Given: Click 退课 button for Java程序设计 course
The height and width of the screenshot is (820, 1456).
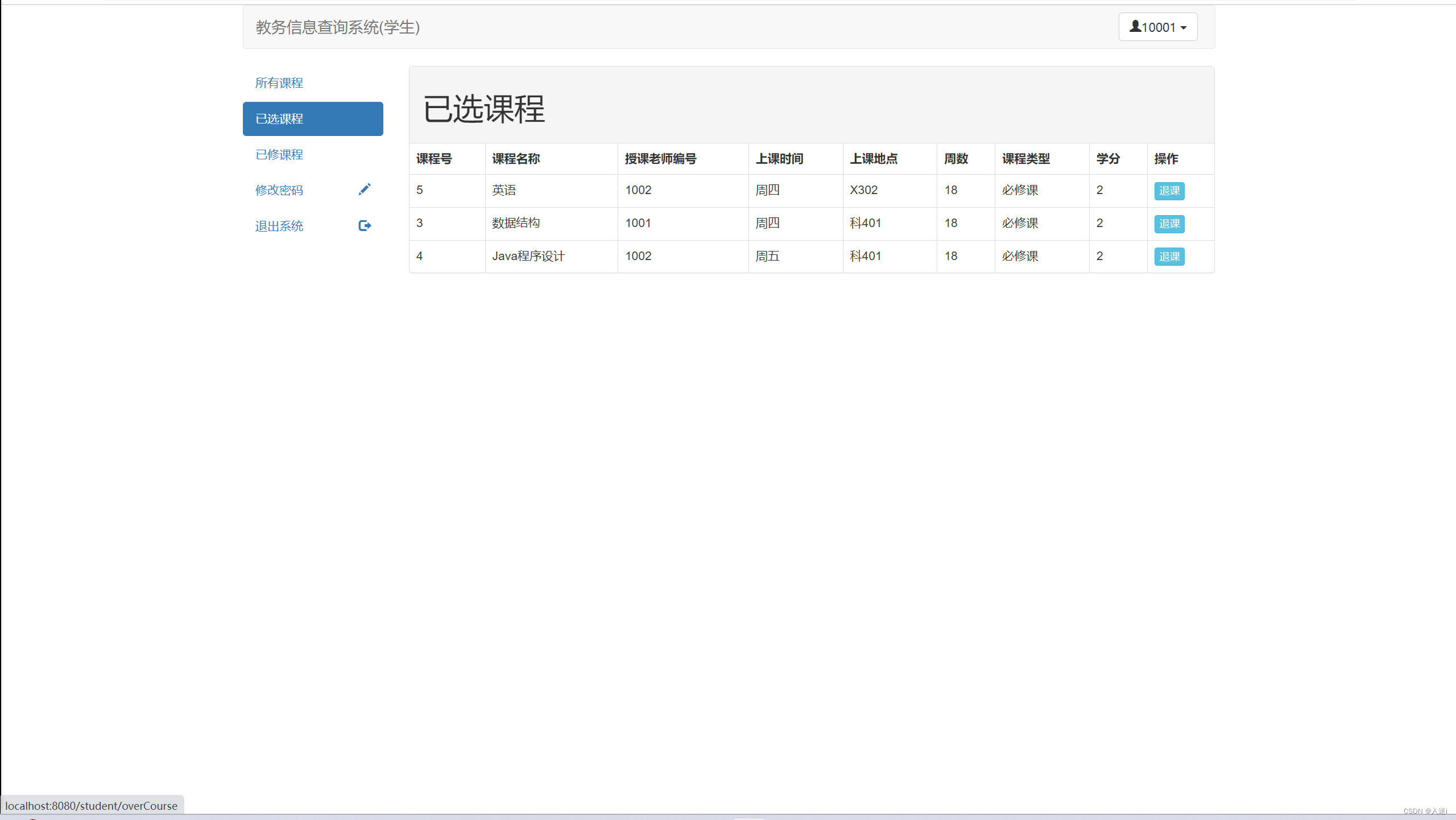Looking at the screenshot, I should 1169,257.
